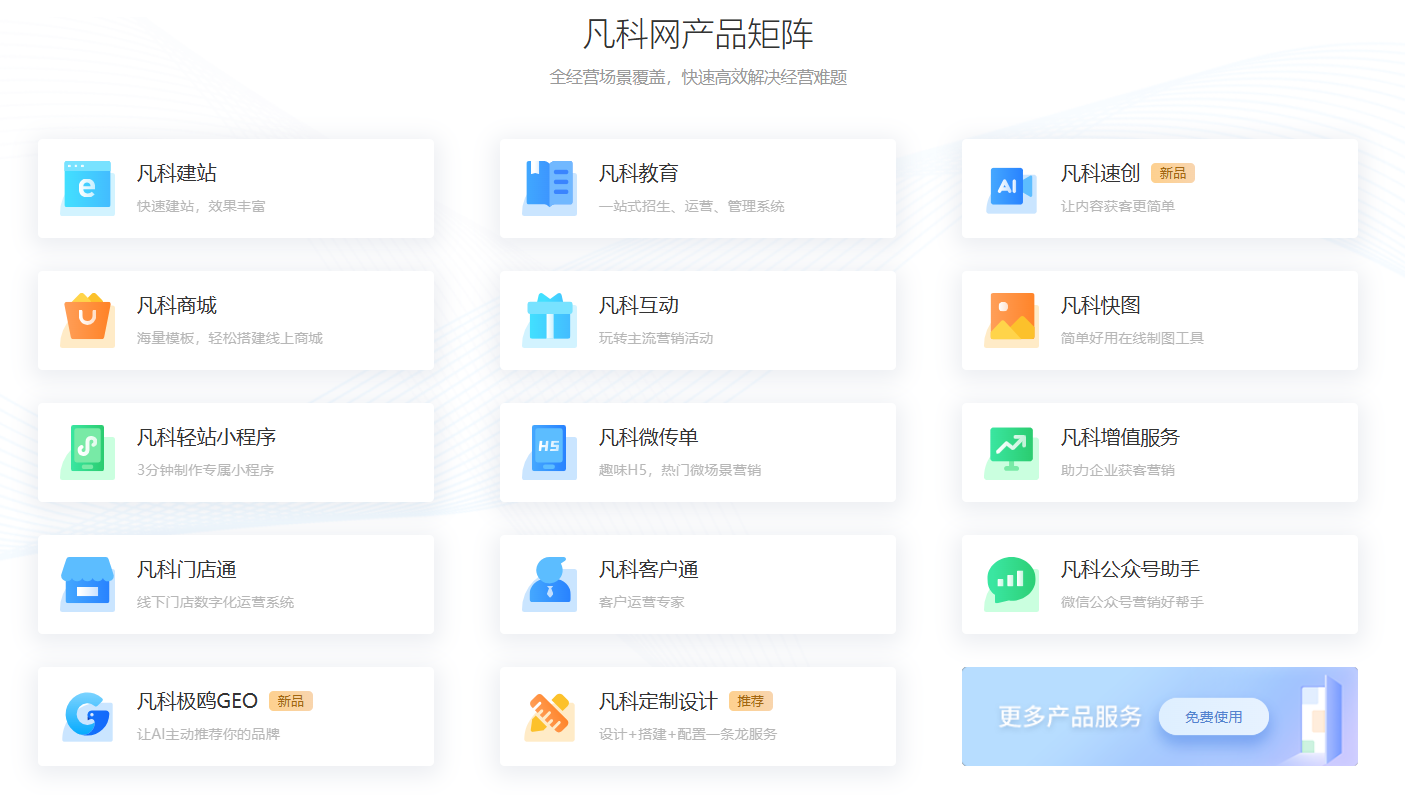Click the 凡科商城 orange shopping bag icon
The width and height of the screenshot is (1405, 795).
87,319
